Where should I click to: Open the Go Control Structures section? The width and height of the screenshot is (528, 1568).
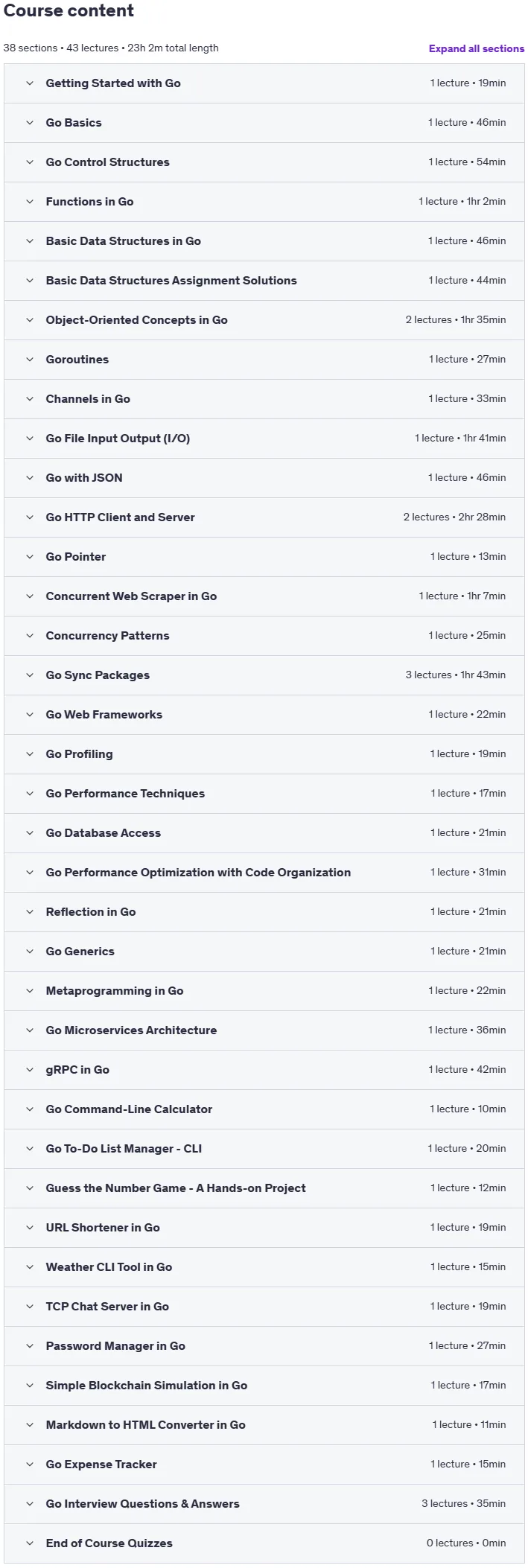264,162
